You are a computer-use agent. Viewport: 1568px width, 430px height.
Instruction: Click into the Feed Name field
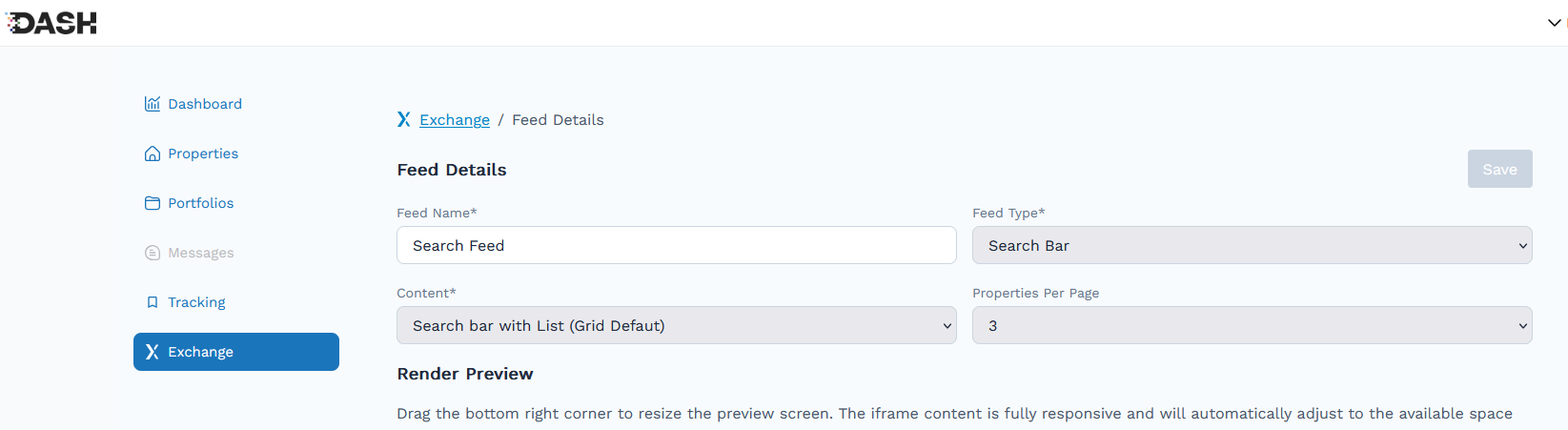click(x=676, y=245)
